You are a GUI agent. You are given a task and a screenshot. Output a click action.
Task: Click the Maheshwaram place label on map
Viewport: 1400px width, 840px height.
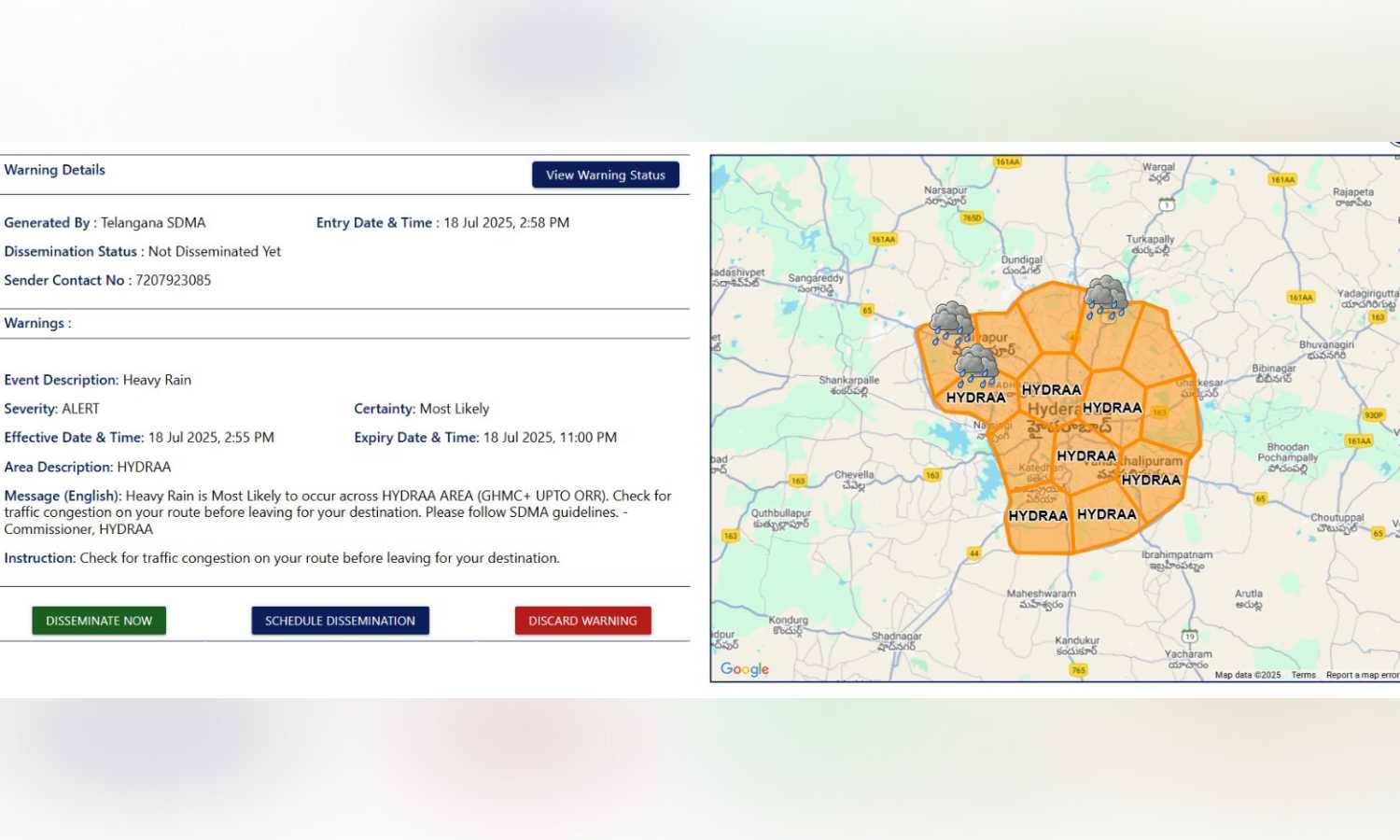[x=1041, y=598]
